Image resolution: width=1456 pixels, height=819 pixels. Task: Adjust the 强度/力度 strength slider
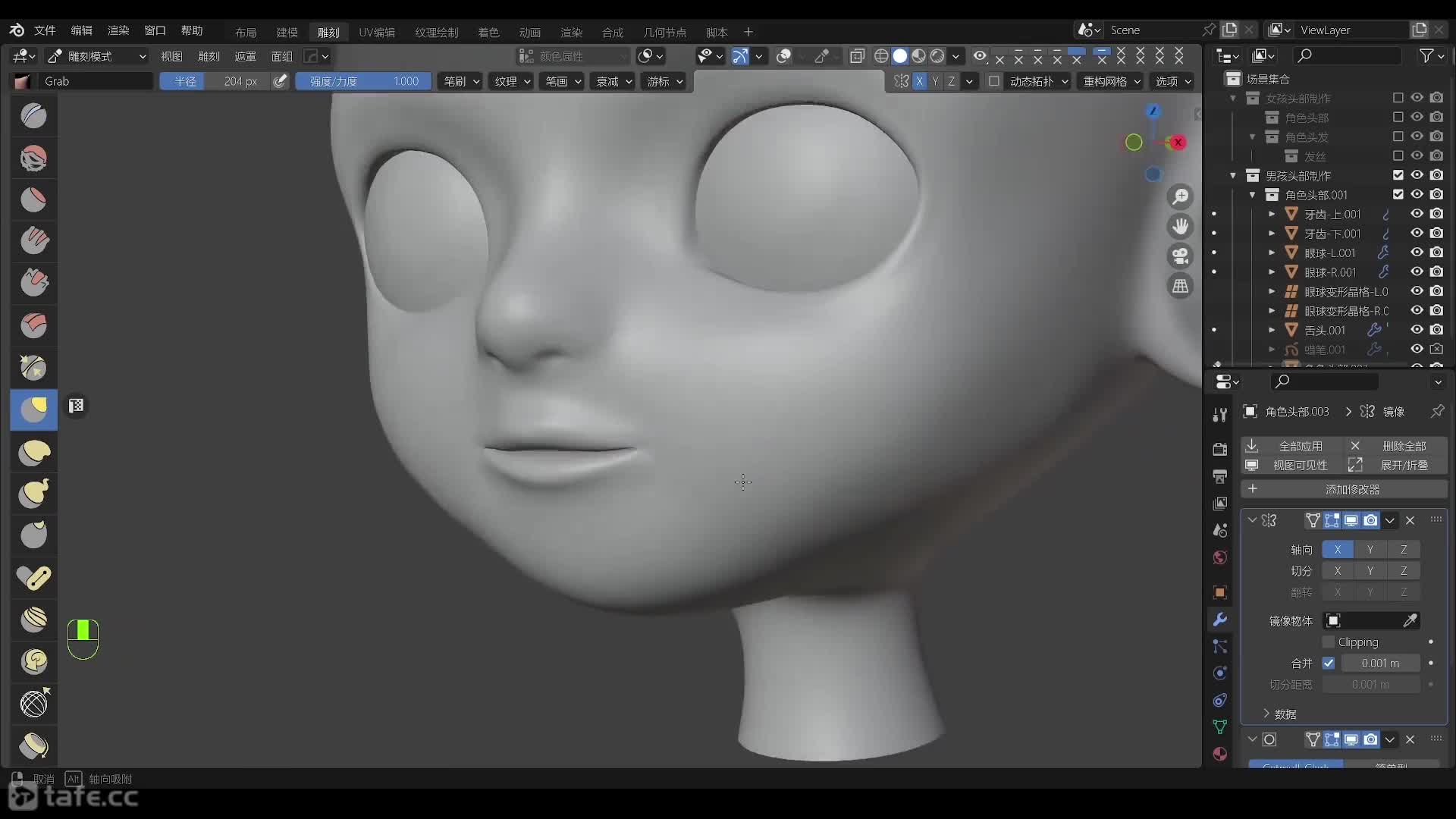(x=363, y=81)
